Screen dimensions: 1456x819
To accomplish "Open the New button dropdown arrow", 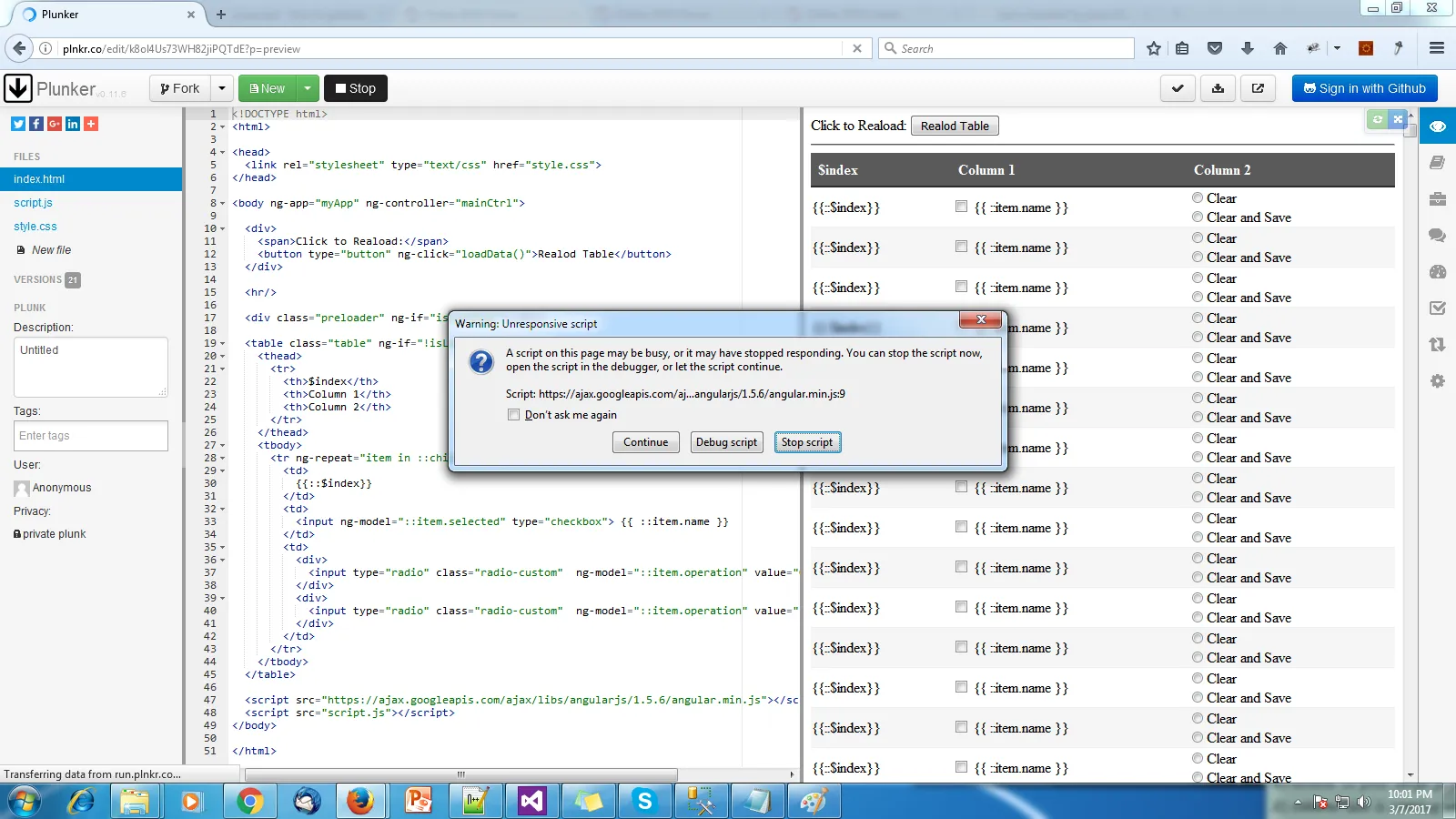I will [x=308, y=88].
